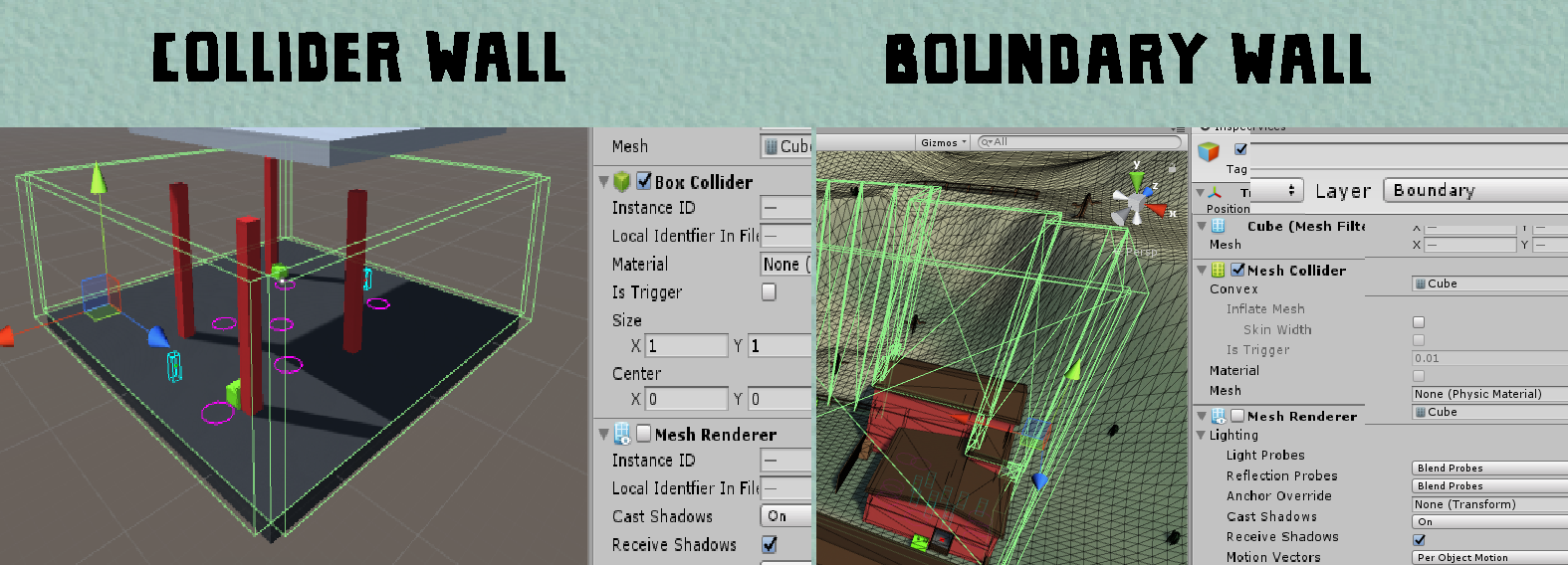Image resolution: width=1568 pixels, height=565 pixels.
Task: Click Instance ID field under Collider Wall Mesh Renderer
Action: tap(786, 460)
